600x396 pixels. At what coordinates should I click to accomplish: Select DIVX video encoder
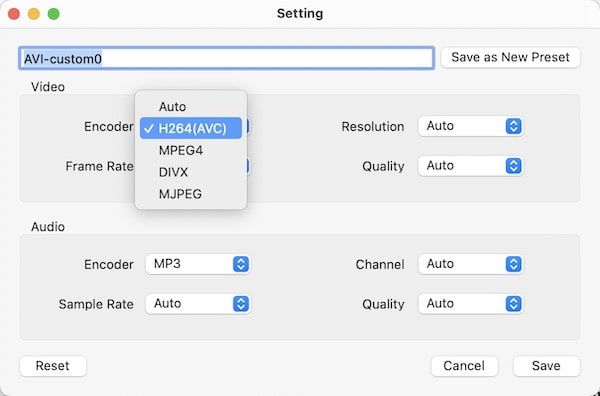click(191, 172)
